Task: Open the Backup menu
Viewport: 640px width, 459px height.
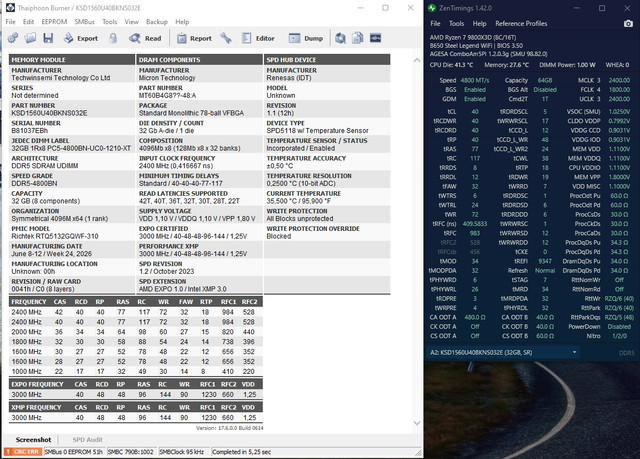Action: click(x=157, y=22)
